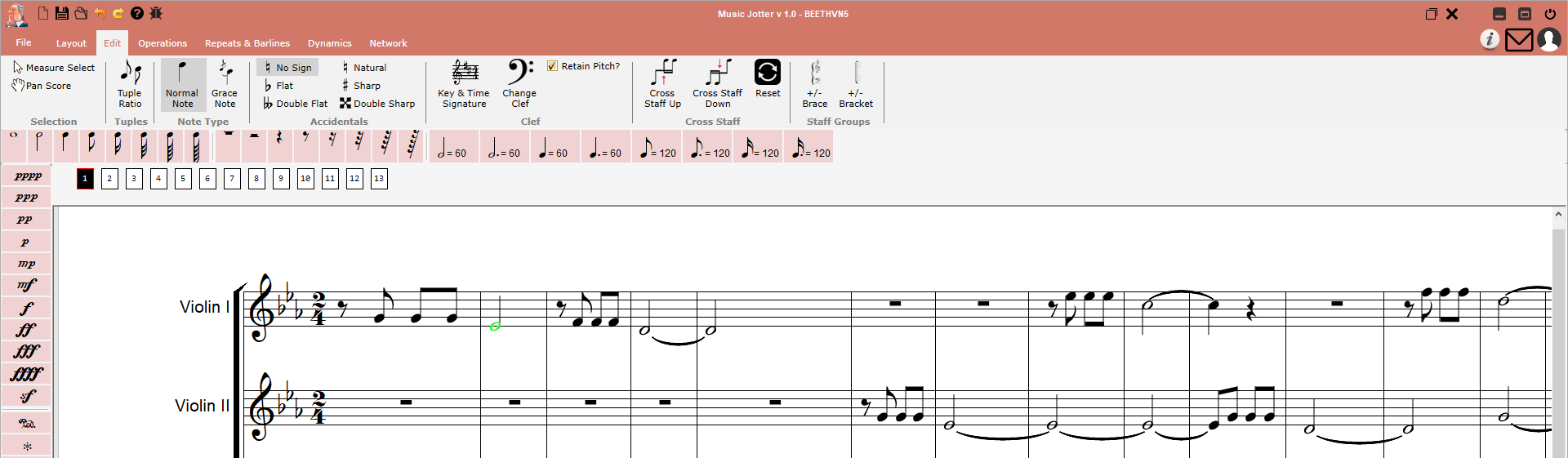Create a new score with the blank page icon
This screenshot has width=1568, height=458.
click(43, 13)
